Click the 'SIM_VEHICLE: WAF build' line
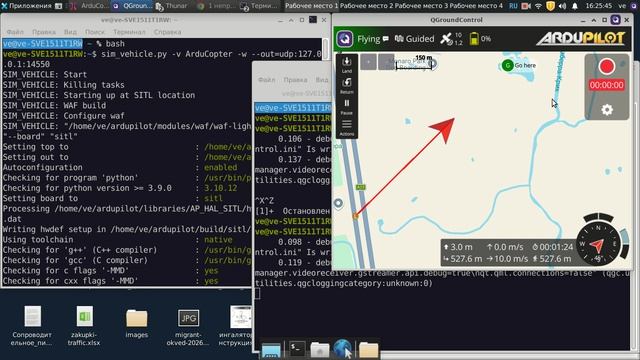This screenshot has height=360, width=640. coord(54,105)
